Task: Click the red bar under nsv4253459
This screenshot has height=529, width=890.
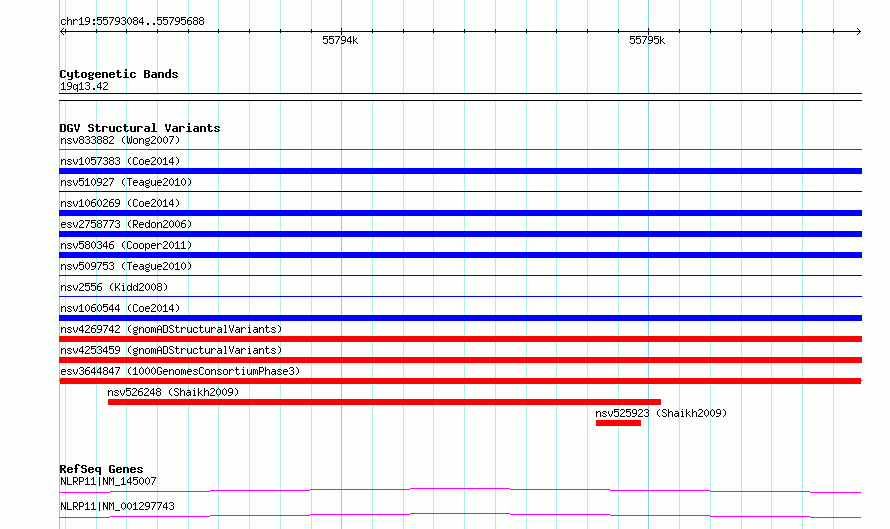Action: pos(460,360)
